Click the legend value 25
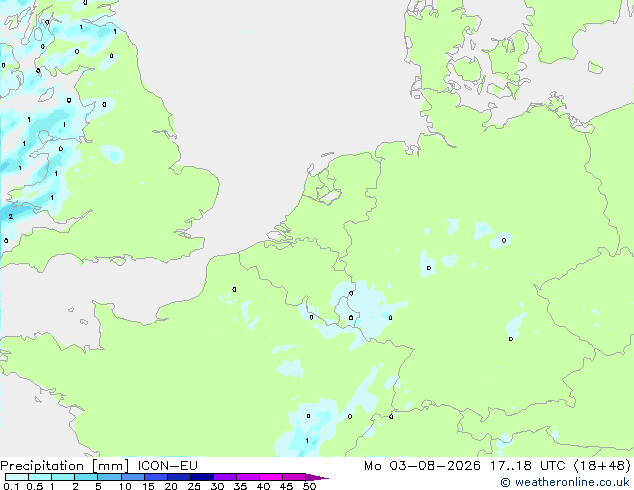The height and width of the screenshot is (490, 634). [x=194, y=486]
